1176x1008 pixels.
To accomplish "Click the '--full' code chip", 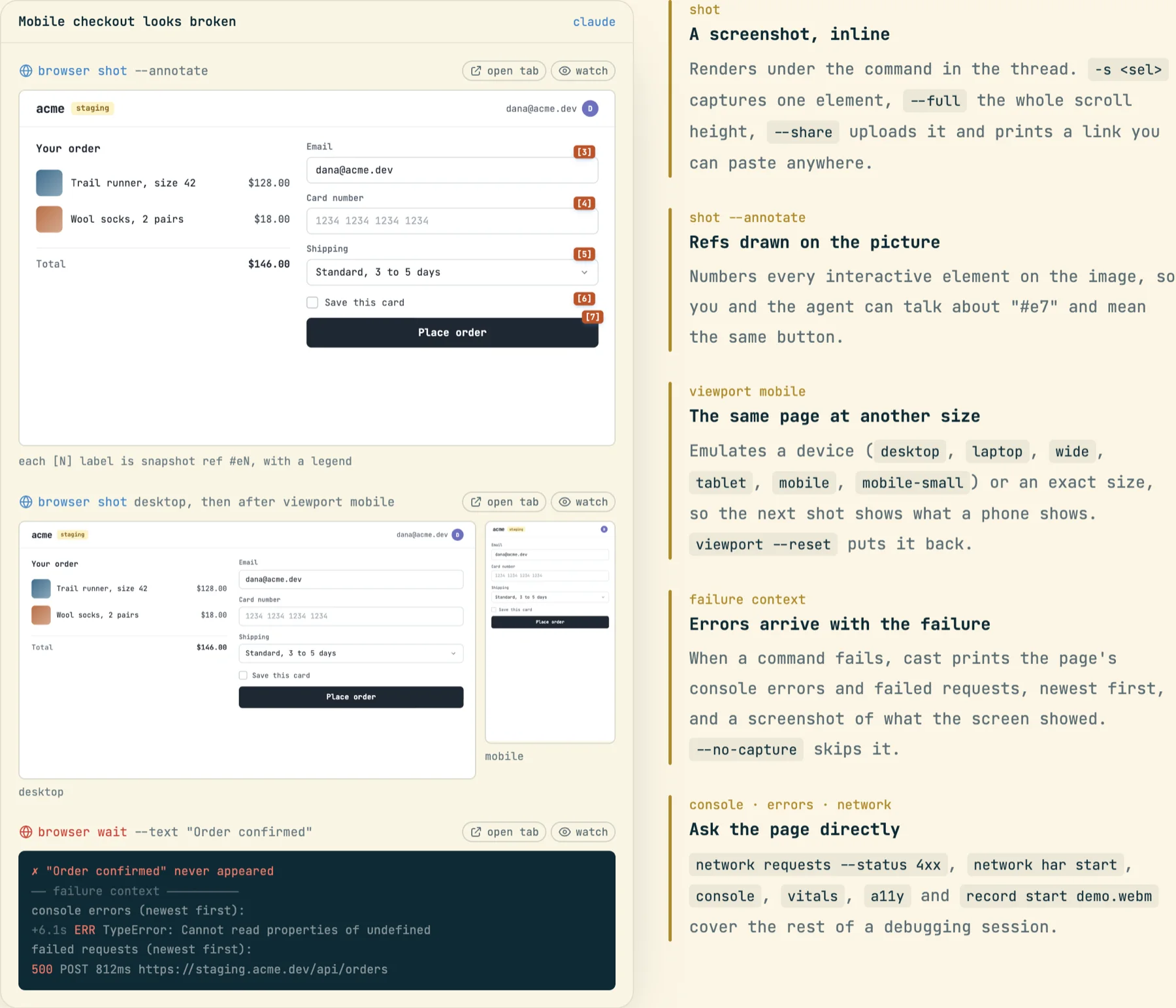I will (935, 101).
